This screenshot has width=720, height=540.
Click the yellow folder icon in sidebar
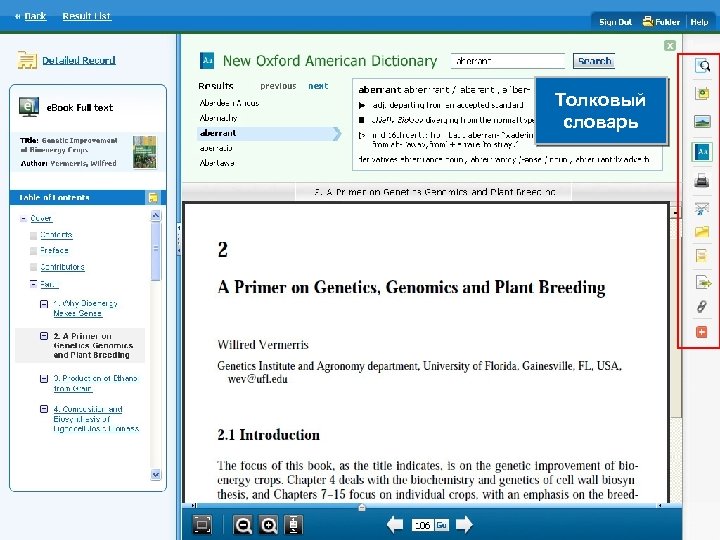(x=702, y=231)
